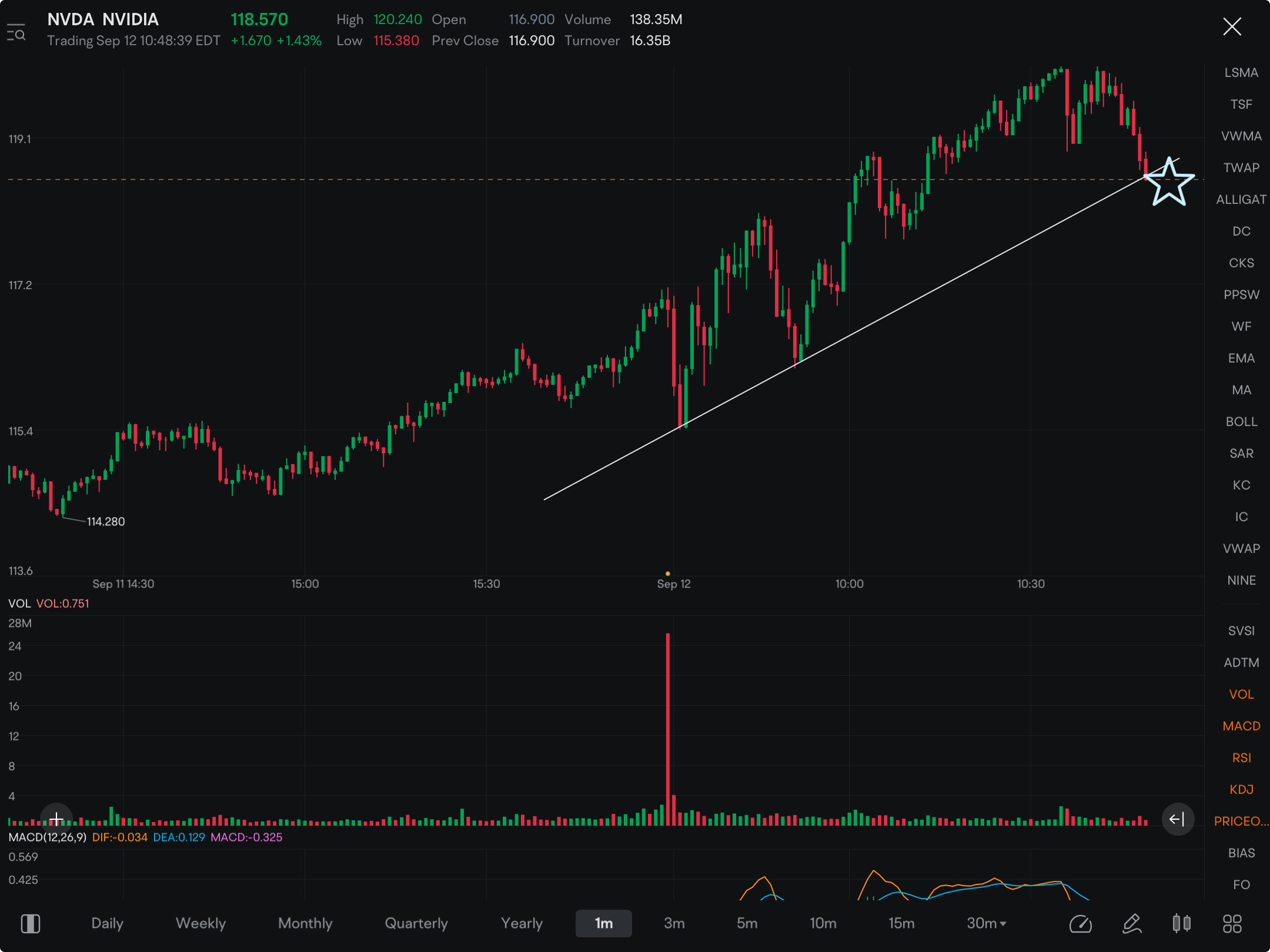The height and width of the screenshot is (952, 1270).
Task: Enable the VWAP overlay
Action: coord(1241,548)
